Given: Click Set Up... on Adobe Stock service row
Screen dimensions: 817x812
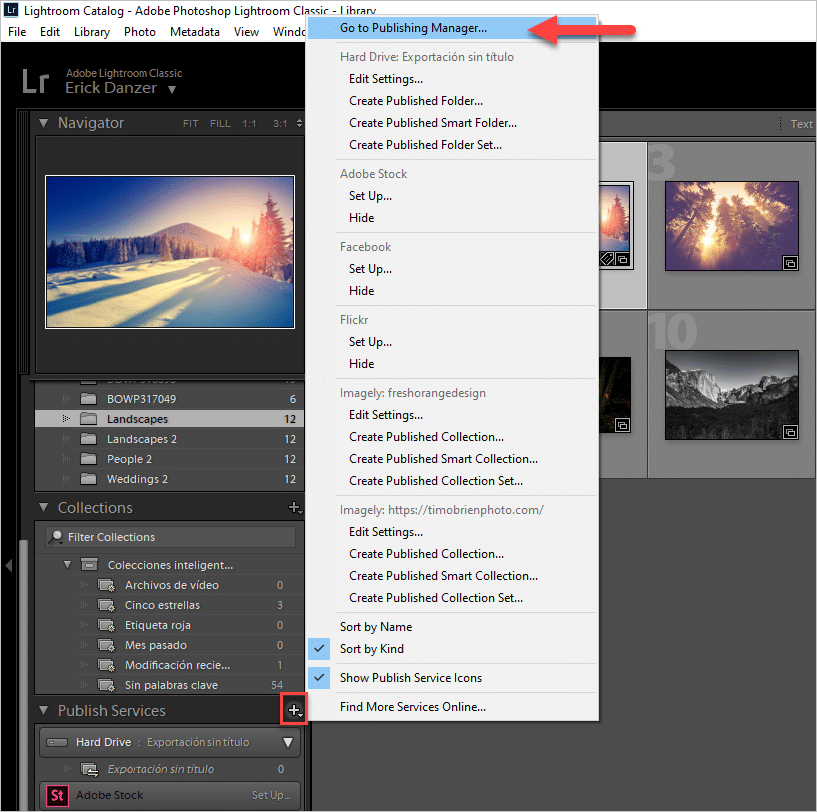Looking at the screenshot, I should coord(271,795).
